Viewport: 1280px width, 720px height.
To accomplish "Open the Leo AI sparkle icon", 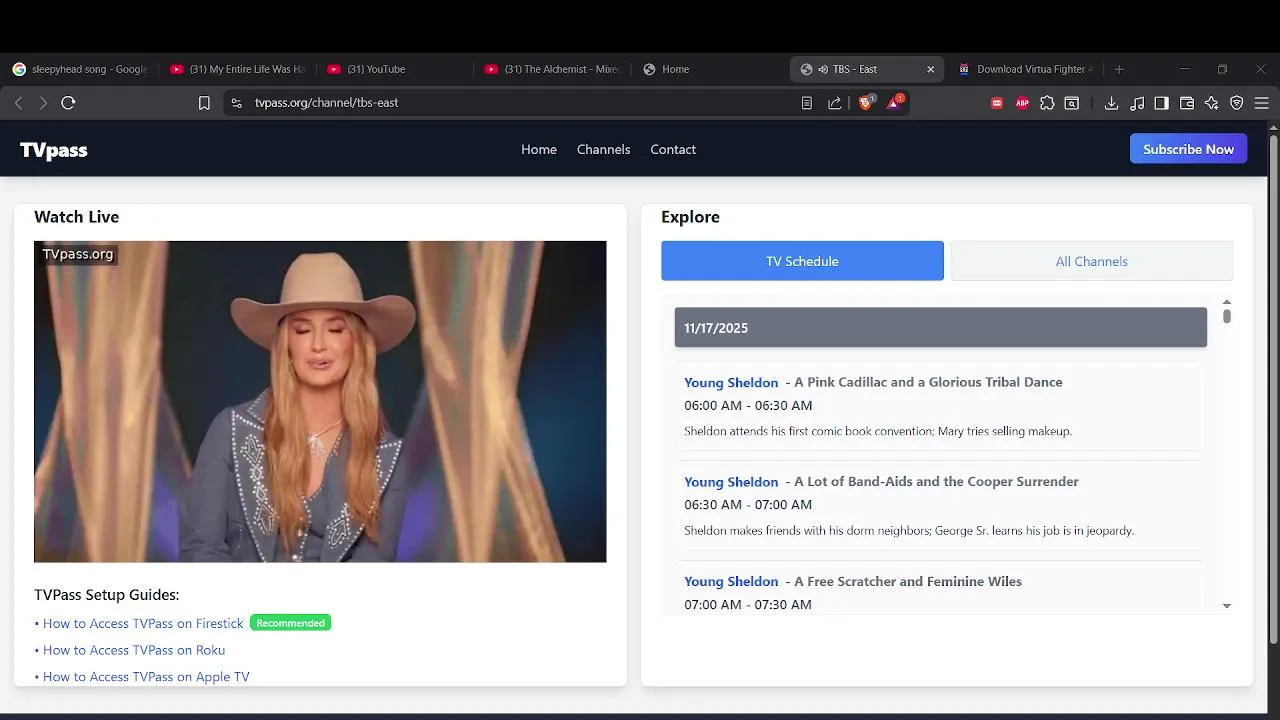I will (x=1212, y=103).
